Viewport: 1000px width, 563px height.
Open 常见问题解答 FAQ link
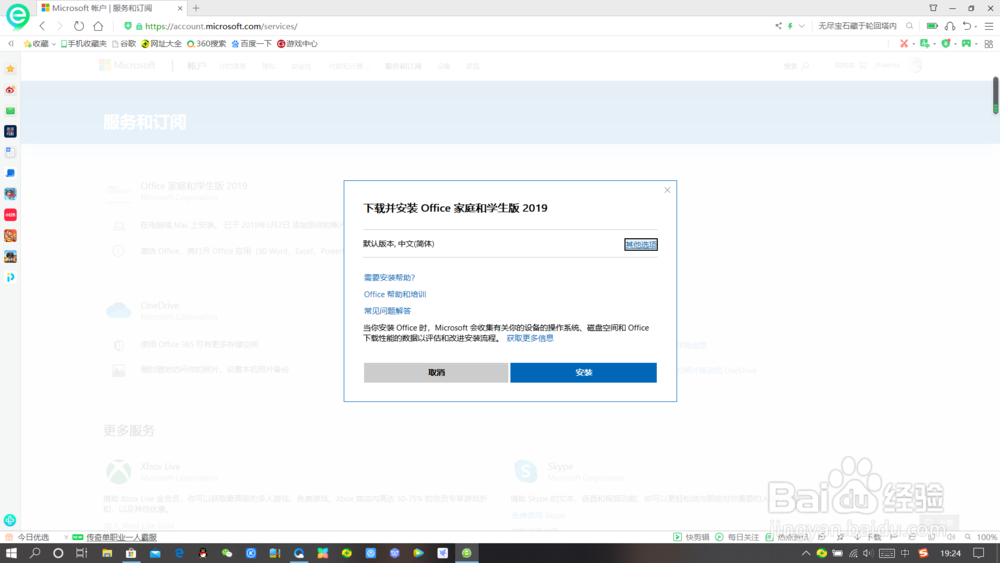[x=387, y=311]
